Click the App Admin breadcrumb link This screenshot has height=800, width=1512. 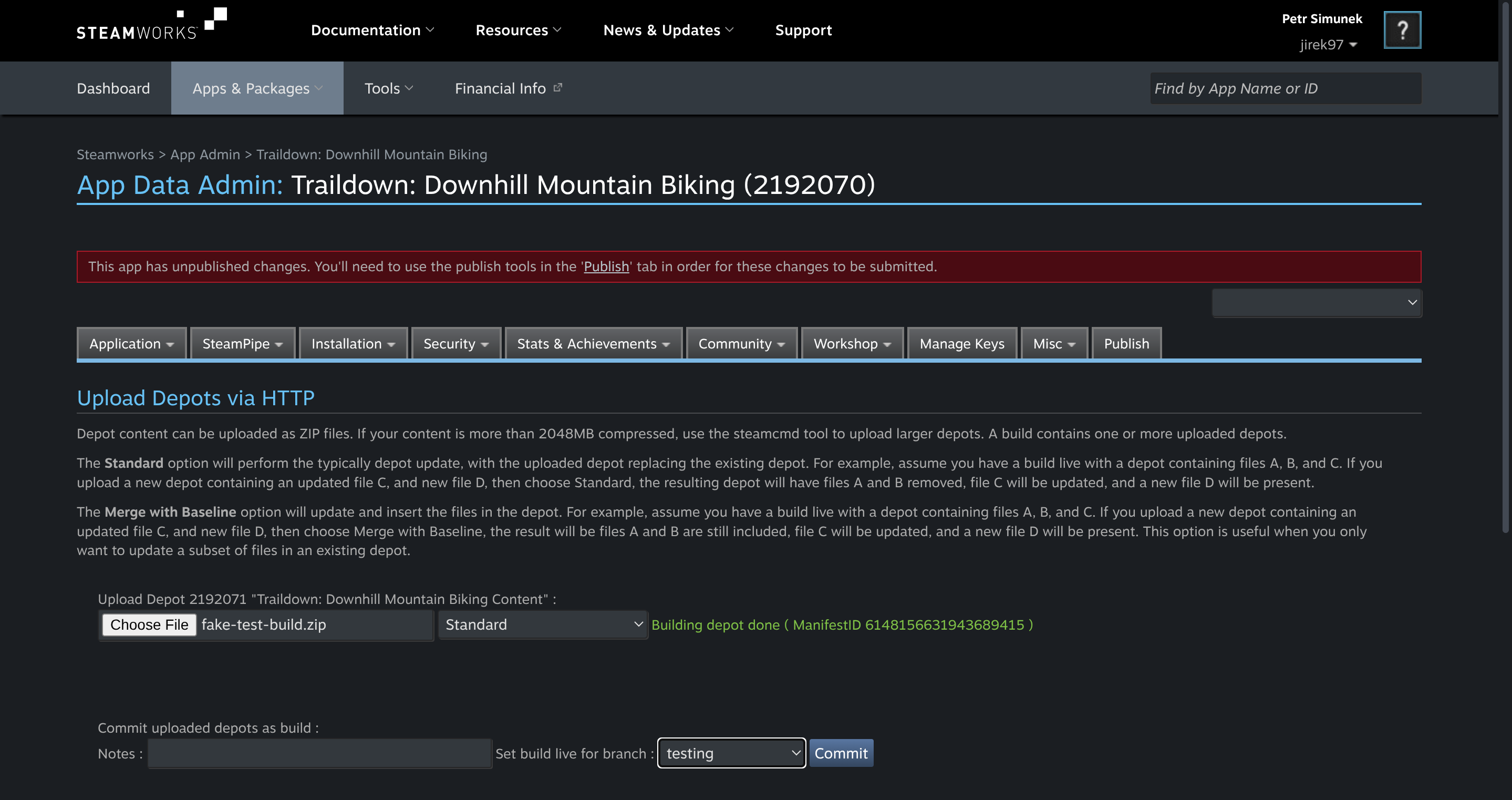[205, 155]
